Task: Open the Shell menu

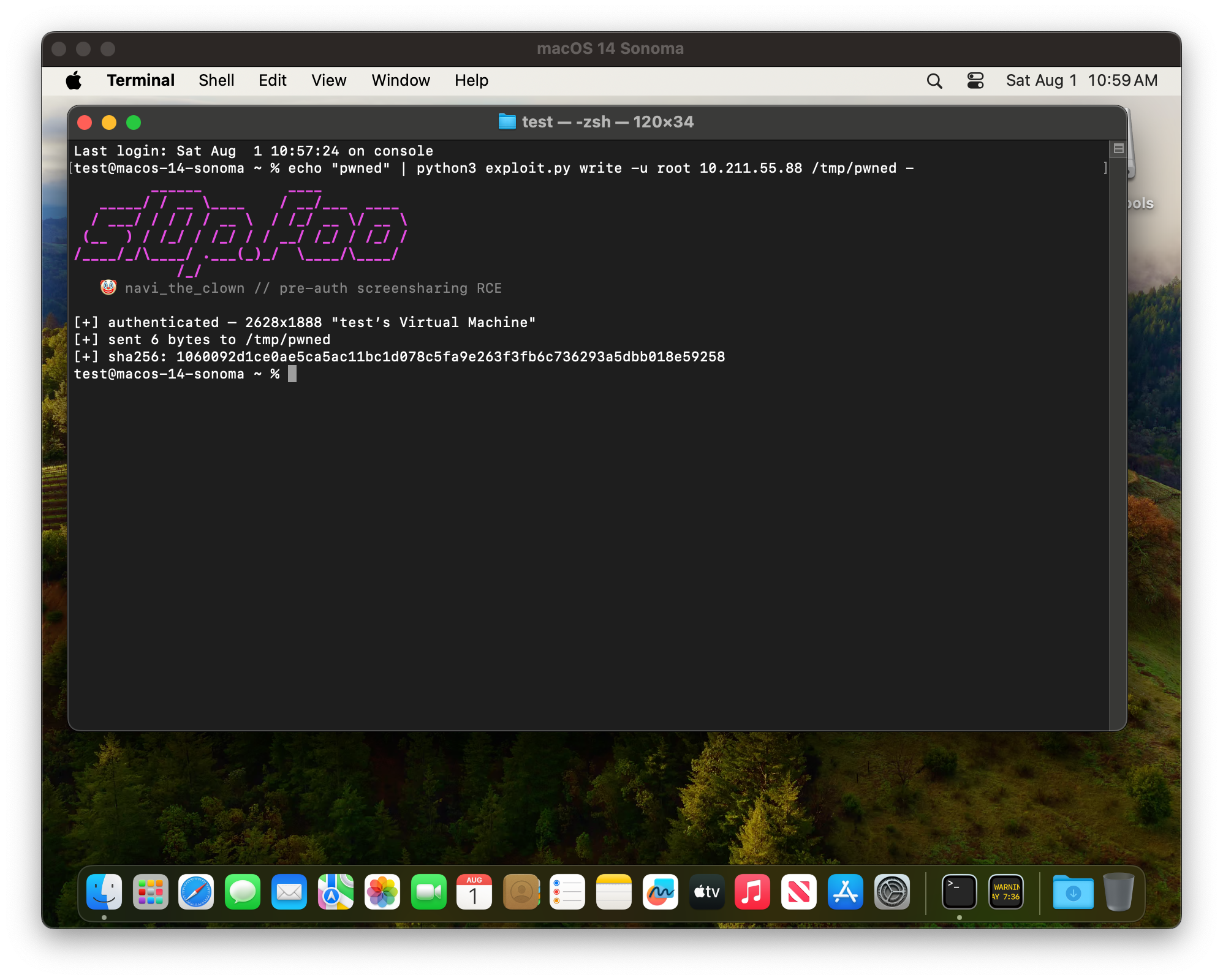Action: pyautogui.click(x=216, y=80)
